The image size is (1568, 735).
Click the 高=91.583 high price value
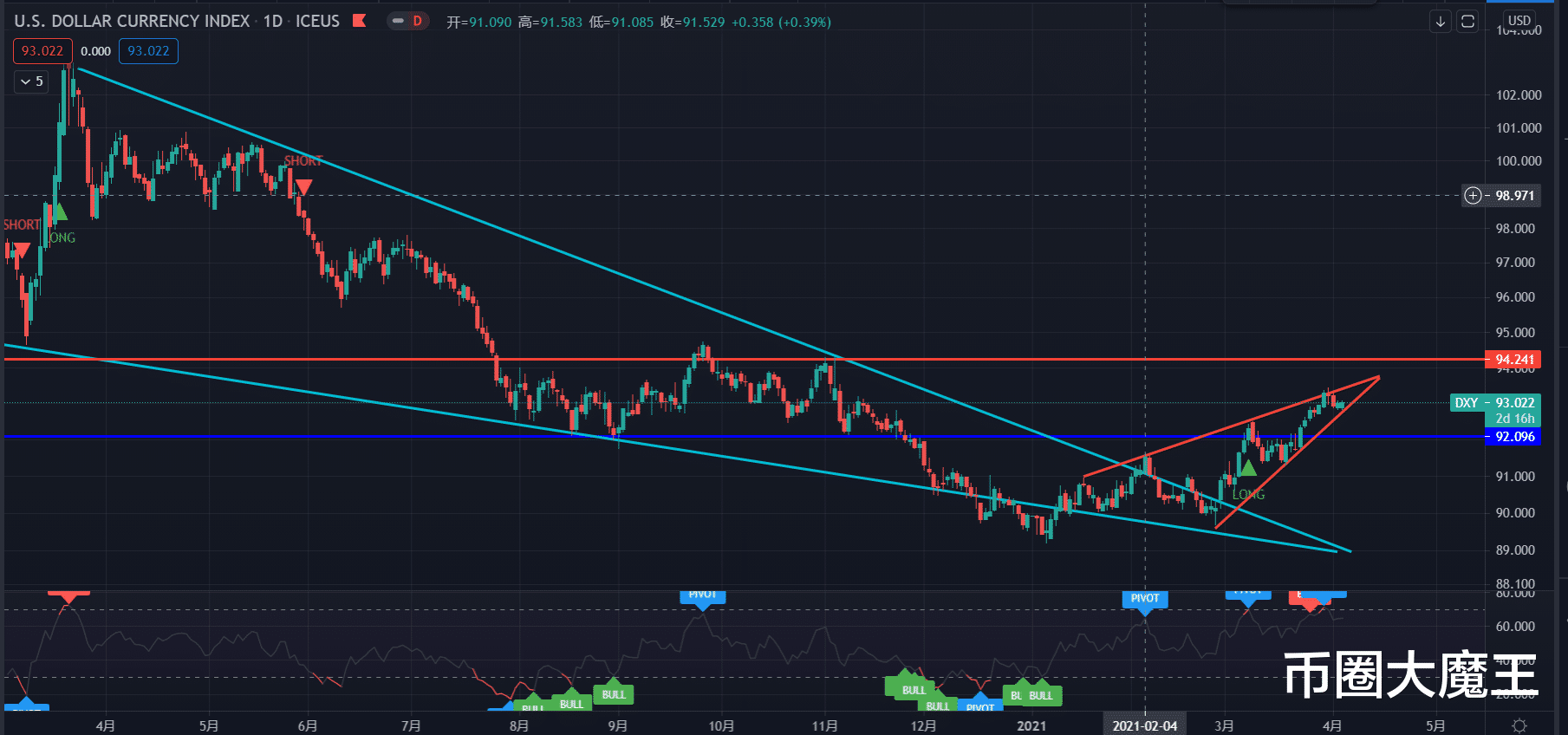tap(550, 22)
